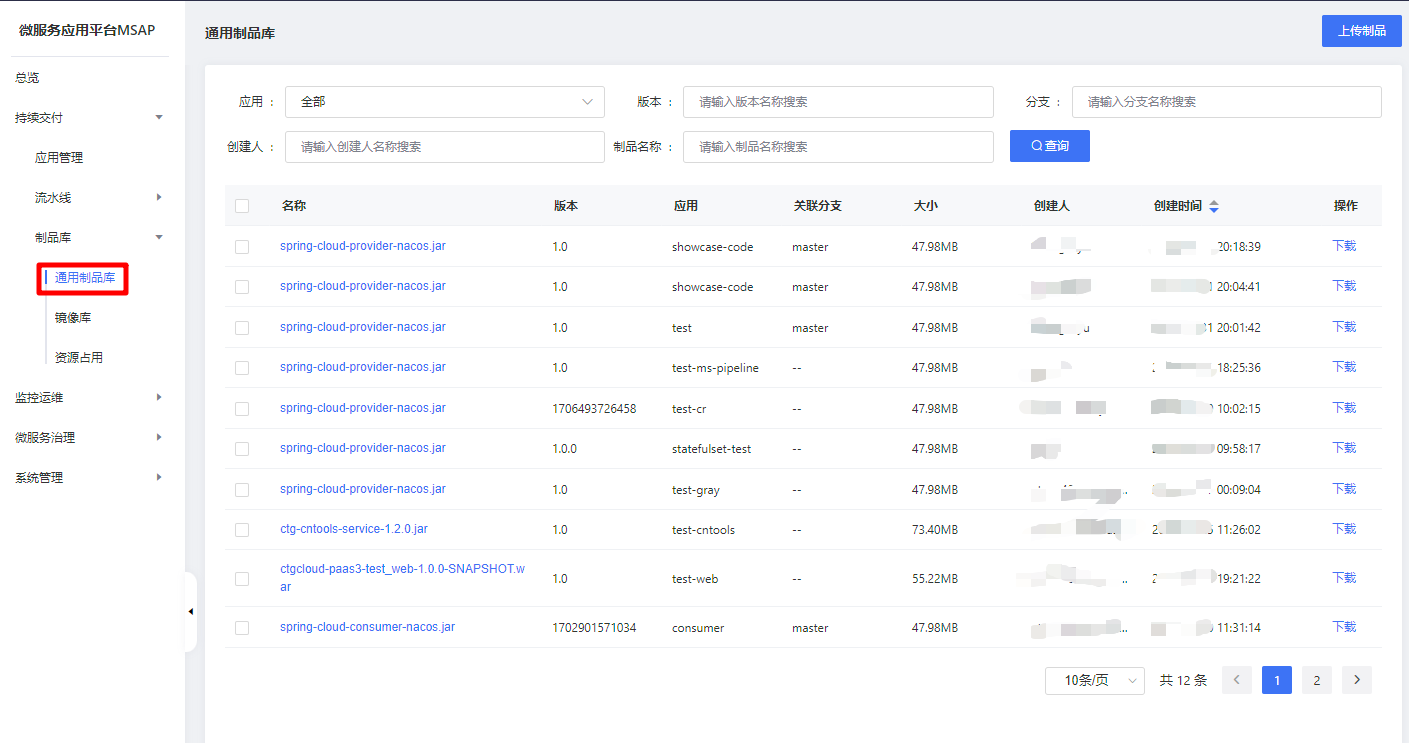Open ctg-cntools-service-1.2.0.jar link
The width and height of the screenshot is (1409, 743).
tap(354, 529)
